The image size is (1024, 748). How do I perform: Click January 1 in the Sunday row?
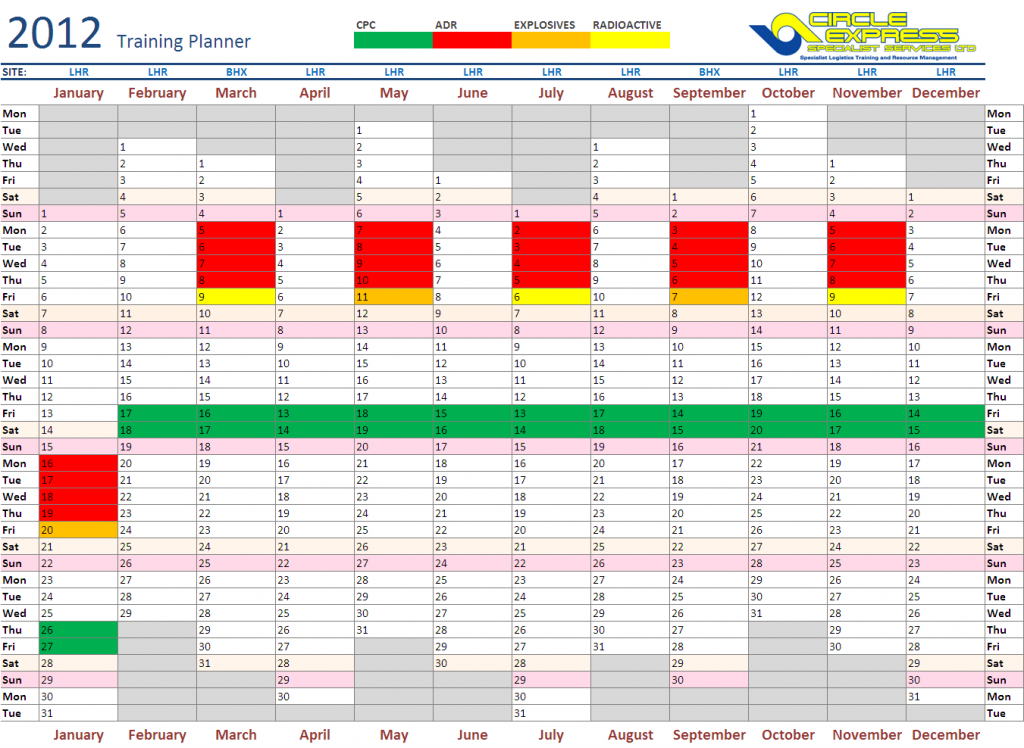pyautogui.click(x=78, y=214)
